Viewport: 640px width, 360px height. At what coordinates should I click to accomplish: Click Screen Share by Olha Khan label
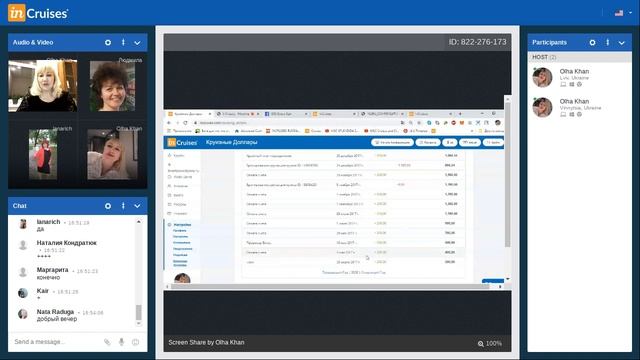pyautogui.click(x=206, y=342)
